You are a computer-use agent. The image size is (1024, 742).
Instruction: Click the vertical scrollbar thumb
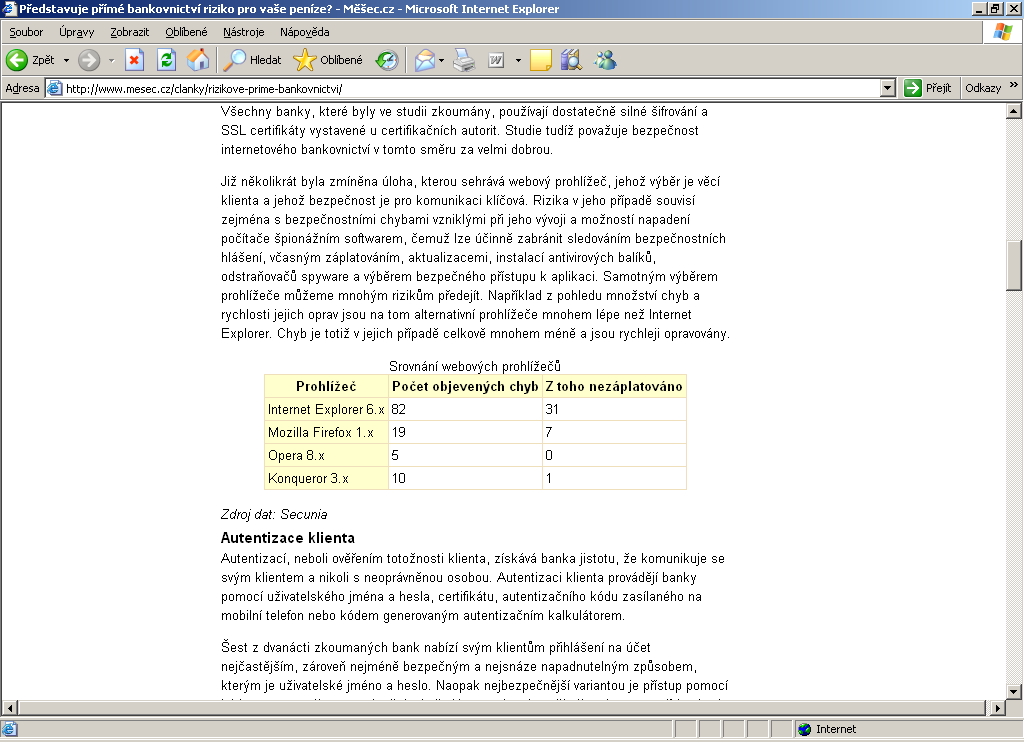coord(1014,266)
